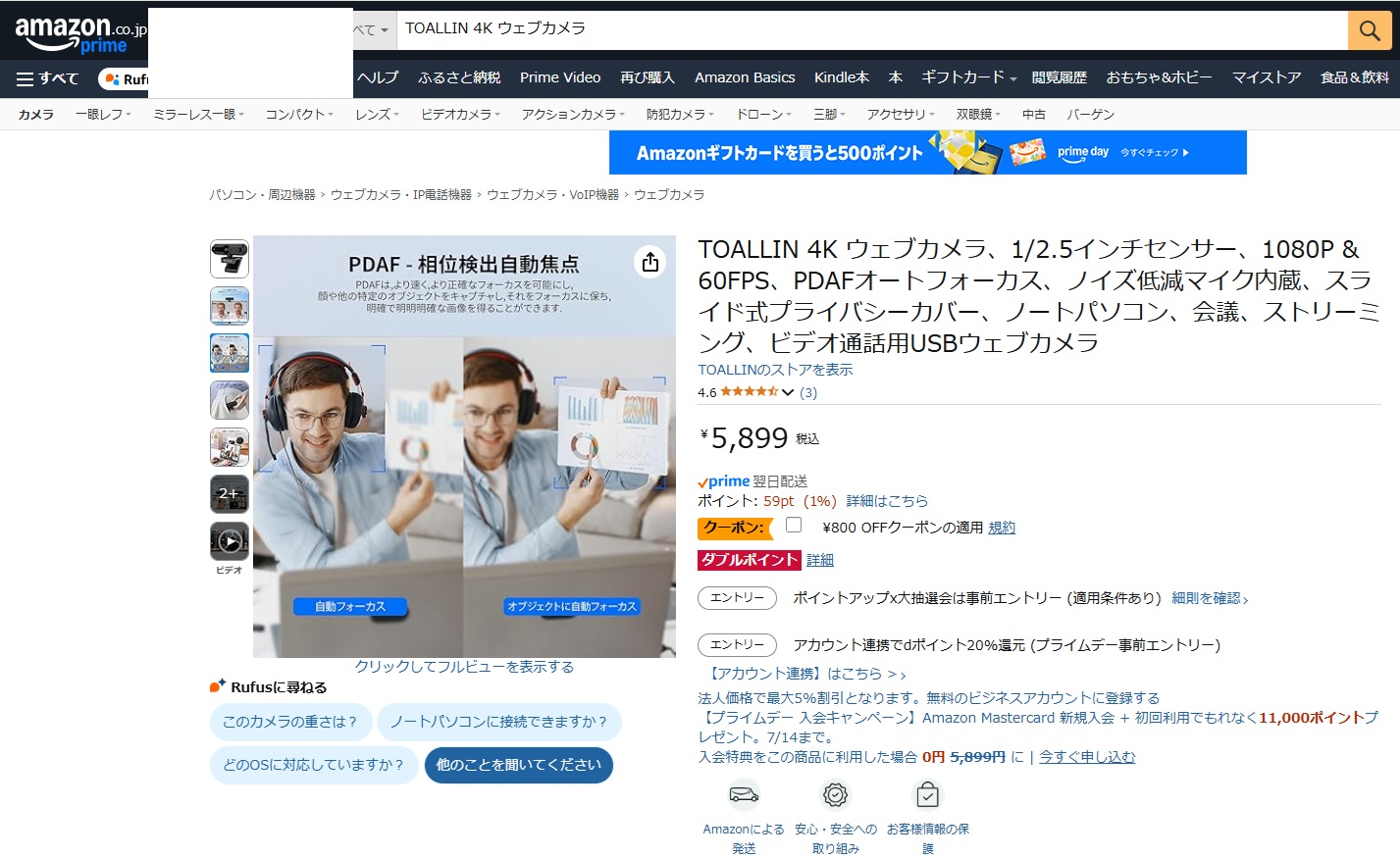The height and width of the screenshot is (858, 1400).
Task: Open 再び購入 nav item
Action: coord(648,77)
